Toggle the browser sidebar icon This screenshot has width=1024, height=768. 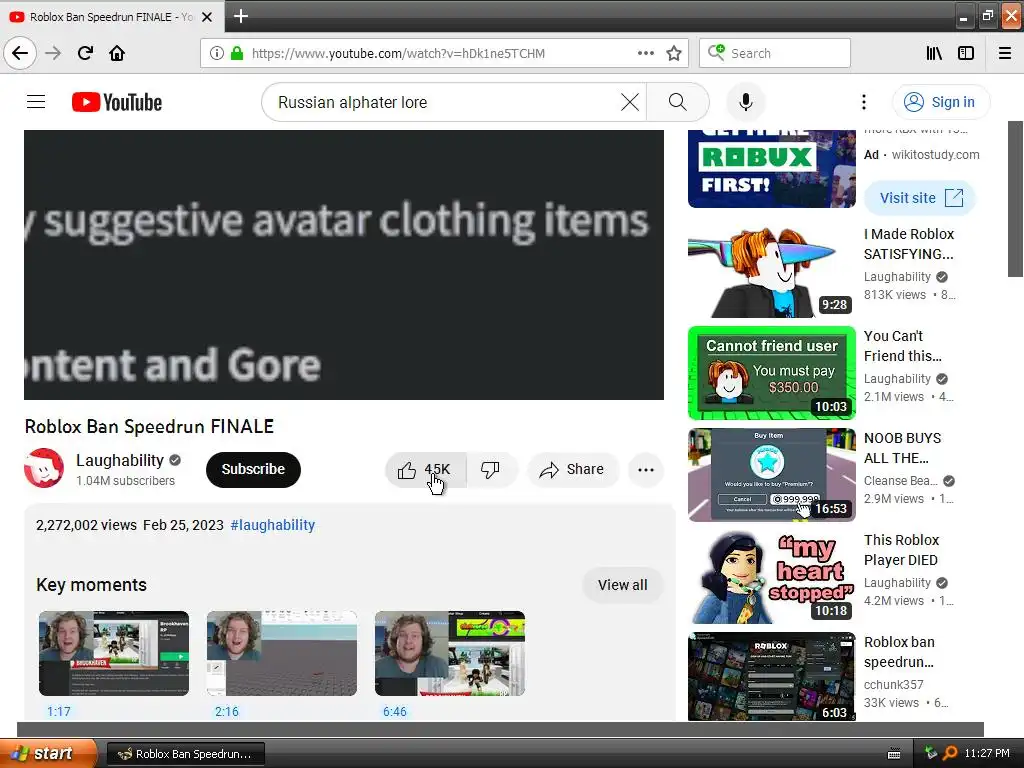click(966, 53)
